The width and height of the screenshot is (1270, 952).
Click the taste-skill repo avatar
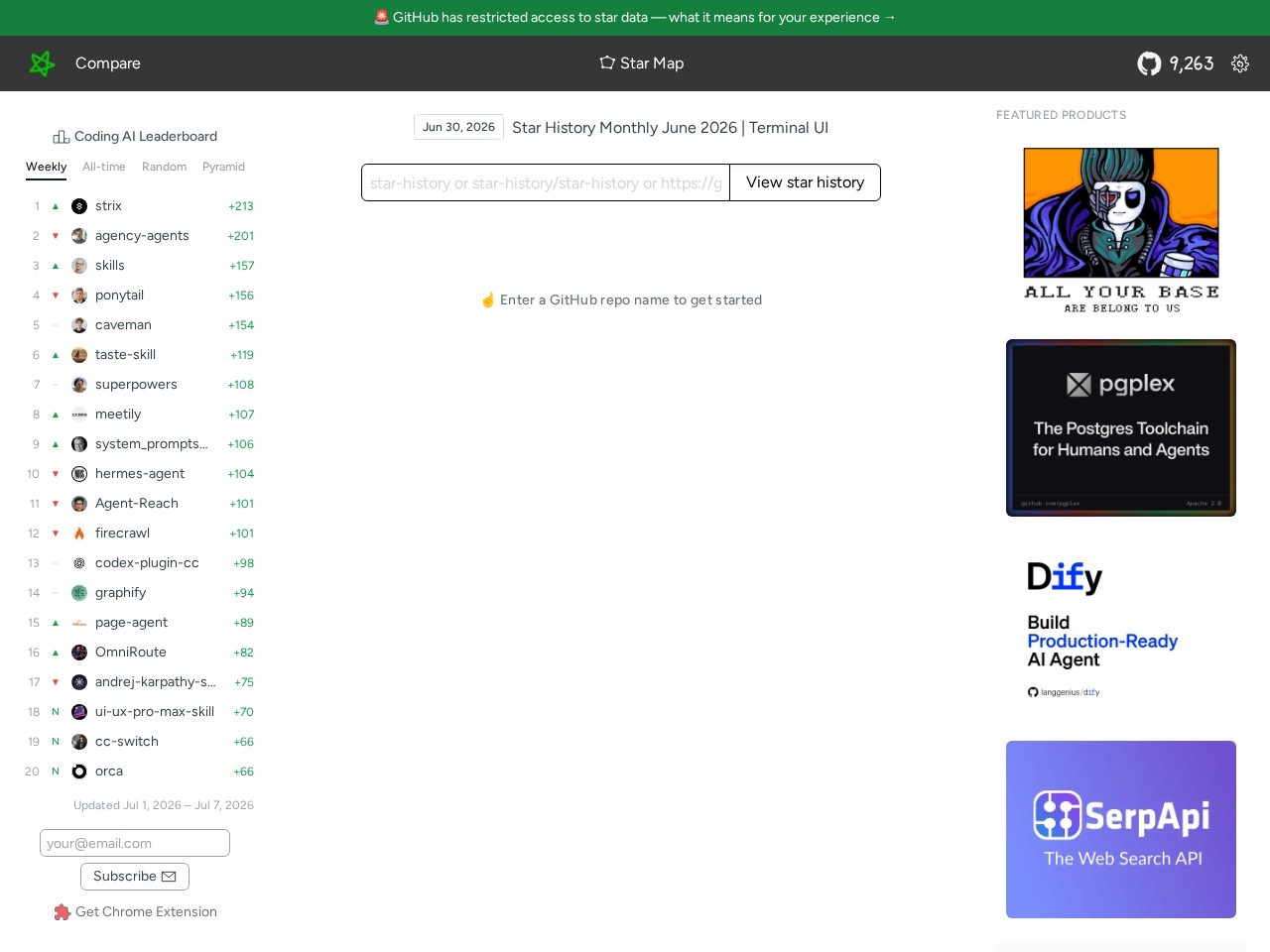[79, 355]
